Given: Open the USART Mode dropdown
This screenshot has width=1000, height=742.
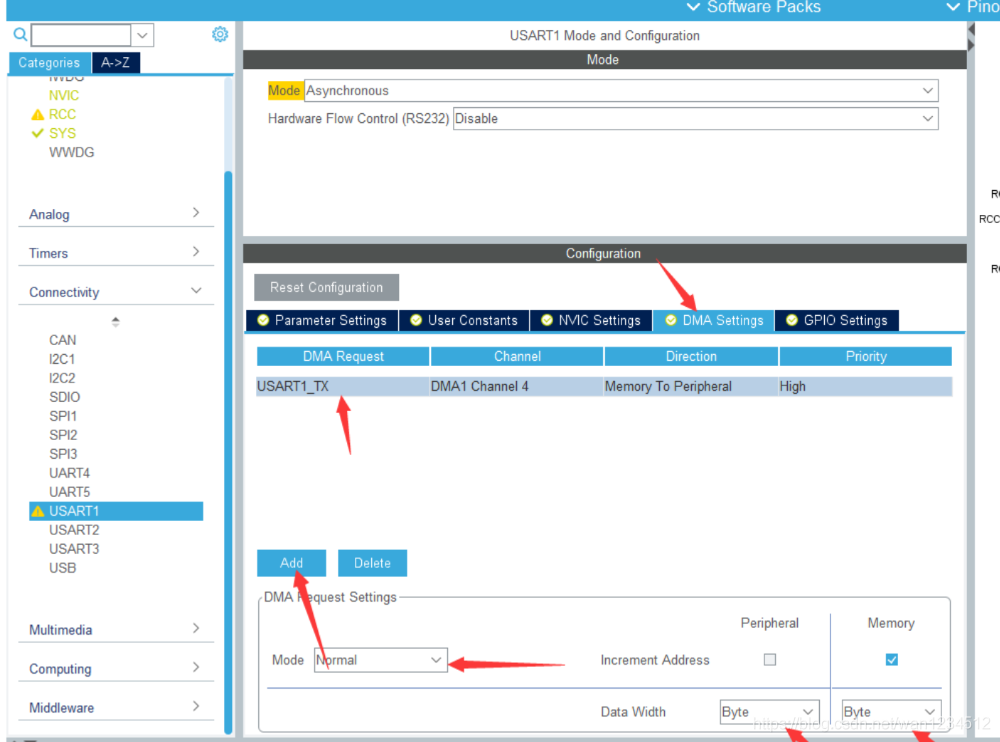Looking at the screenshot, I should [x=620, y=91].
